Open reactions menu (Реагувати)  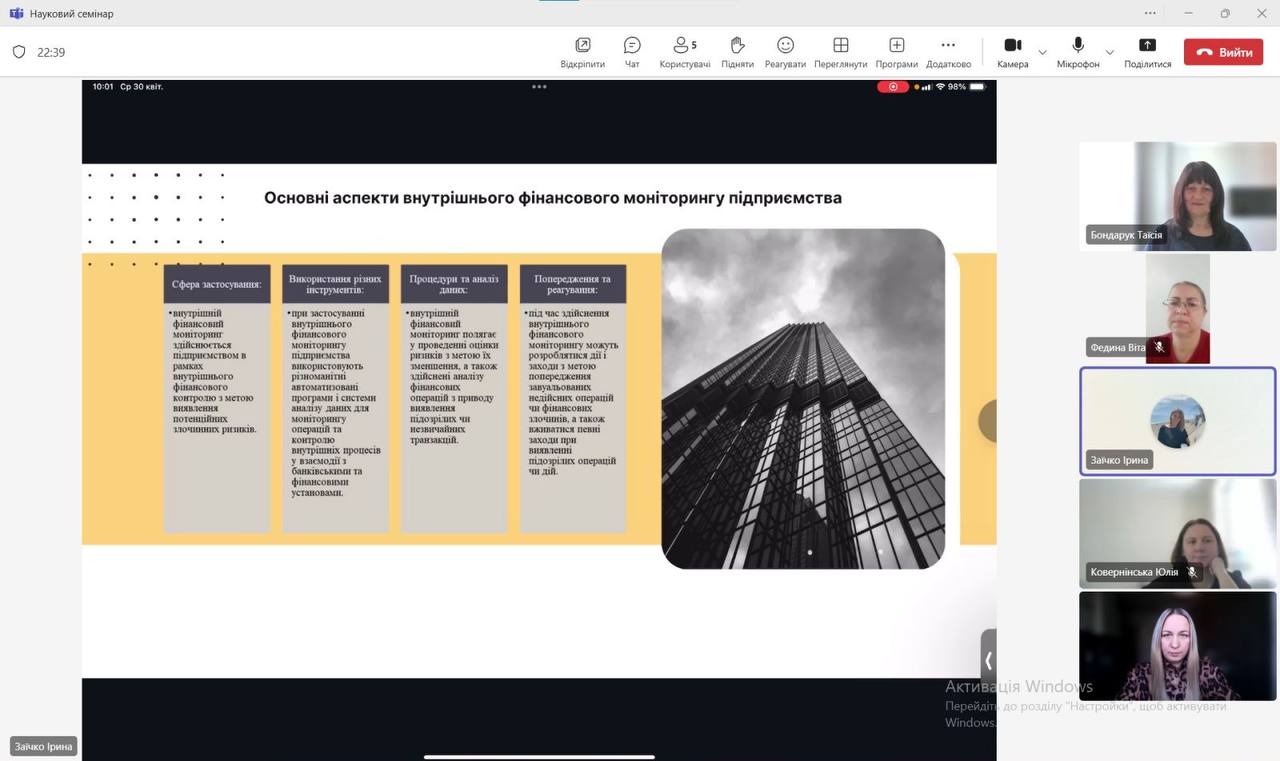785,52
